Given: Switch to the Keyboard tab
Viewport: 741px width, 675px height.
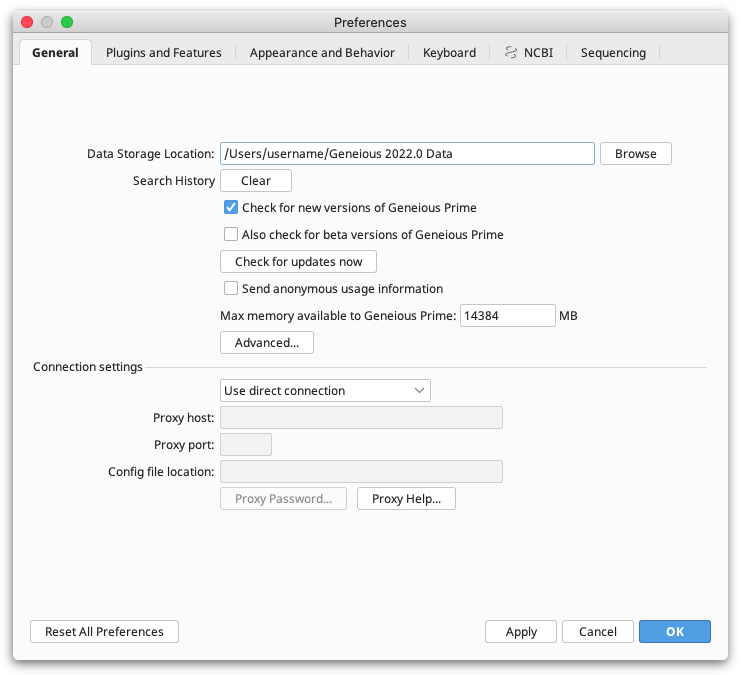Looking at the screenshot, I should (x=449, y=52).
